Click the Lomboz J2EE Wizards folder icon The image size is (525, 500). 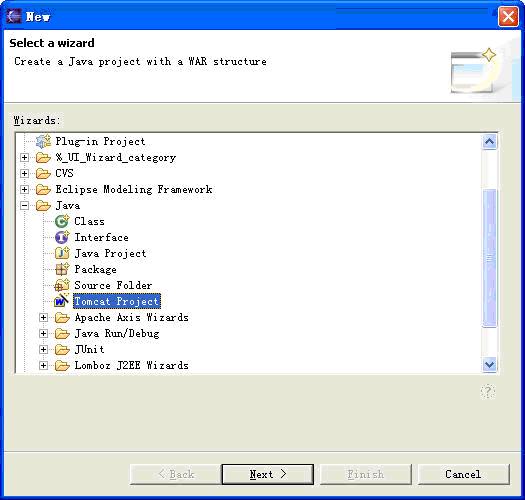(62, 365)
